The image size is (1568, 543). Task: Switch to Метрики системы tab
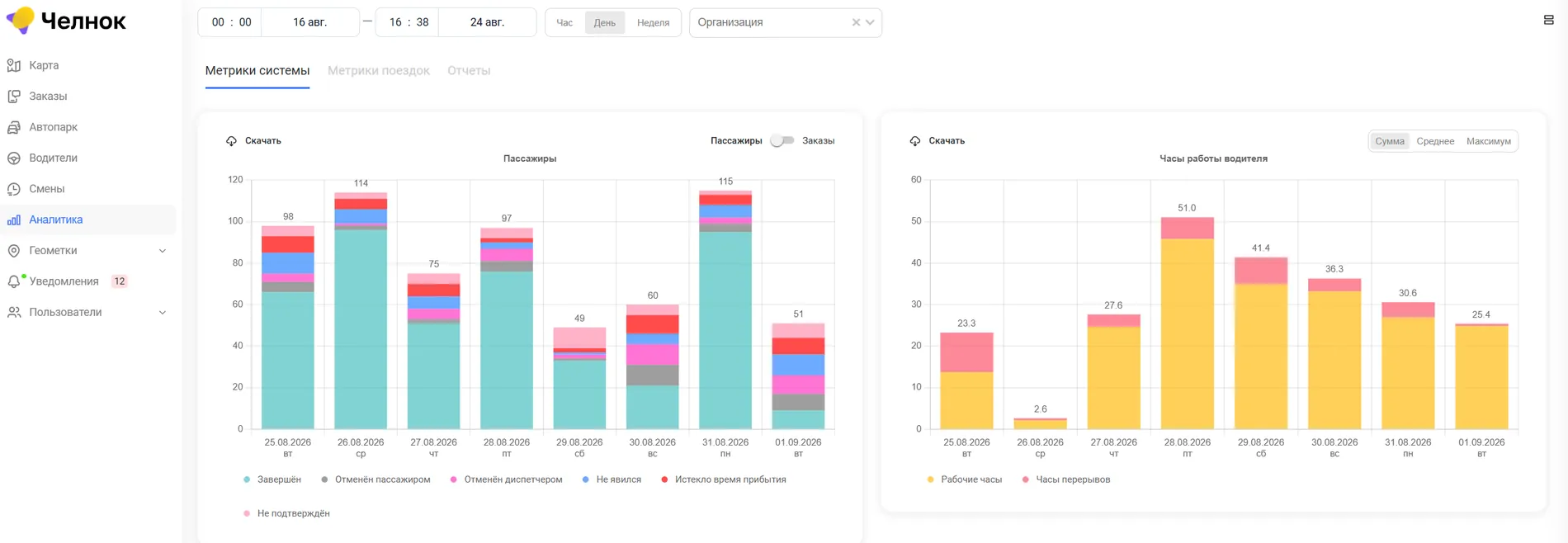pyautogui.click(x=257, y=71)
